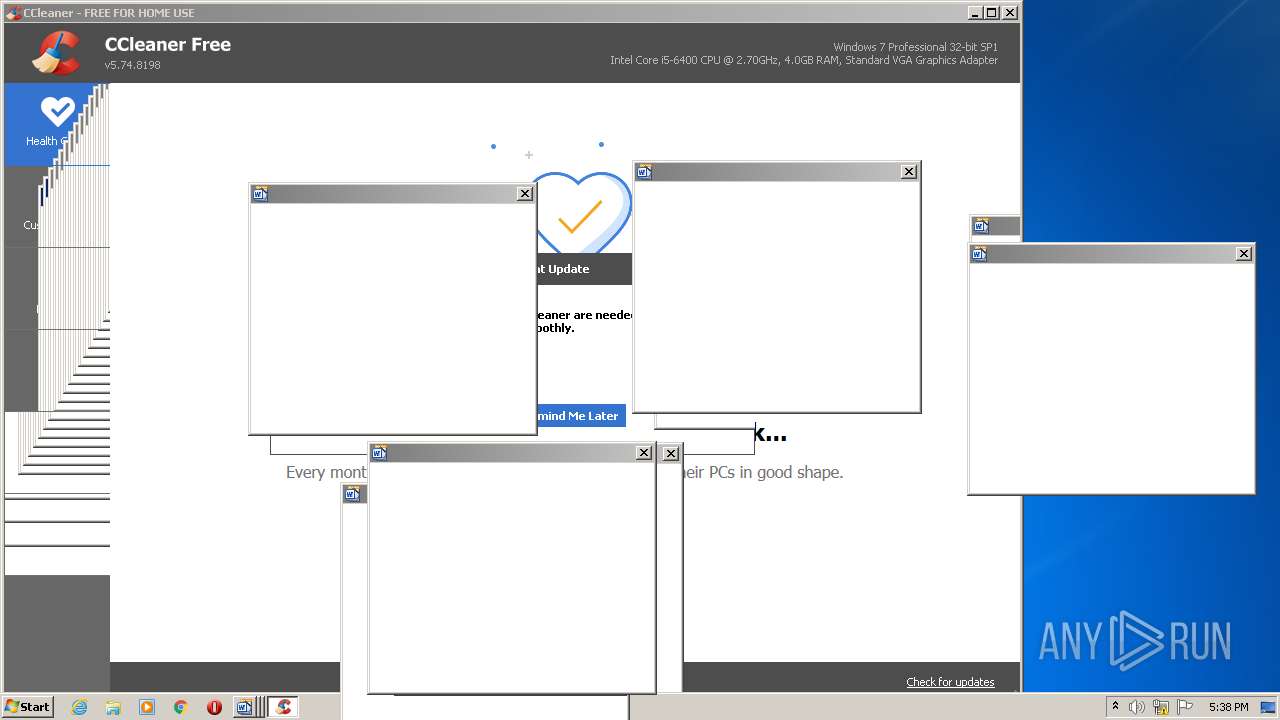Open the volume control tray icon
This screenshot has width=1280, height=720.
(x=1137, y=707)
